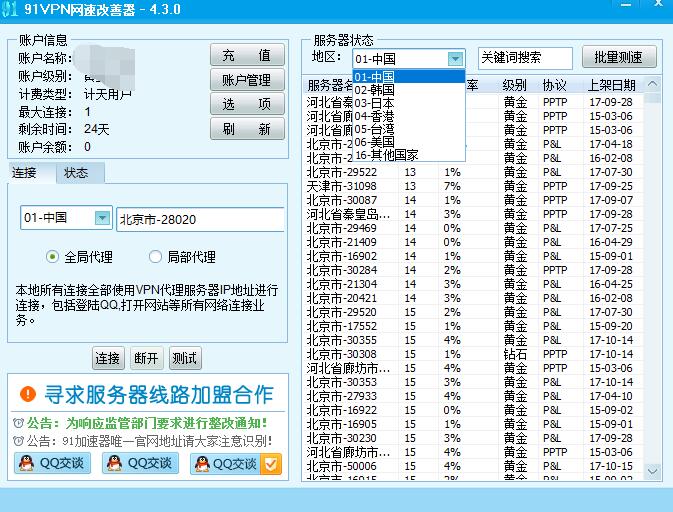The width and height of the screenshot is (673, 512).
Task: Sort by 上架日期 column header
Action: click(611, 85)
